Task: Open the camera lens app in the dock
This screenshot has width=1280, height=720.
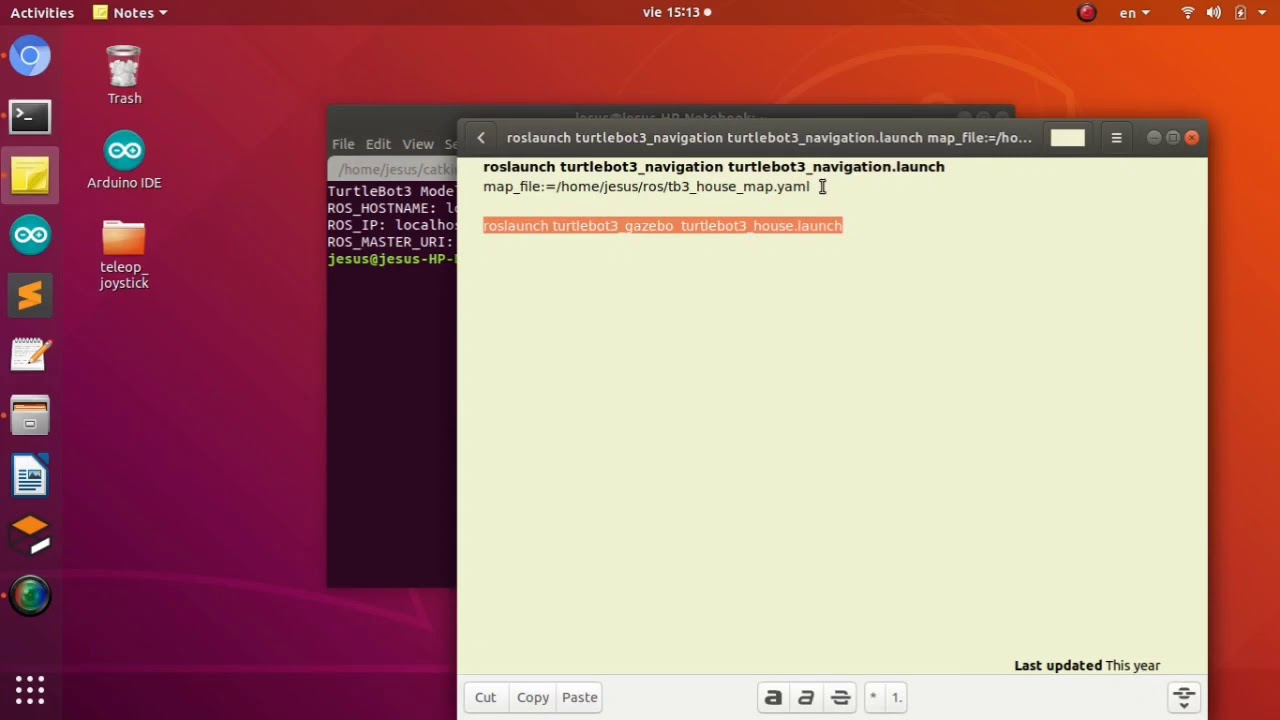Action: click(30, 596)
